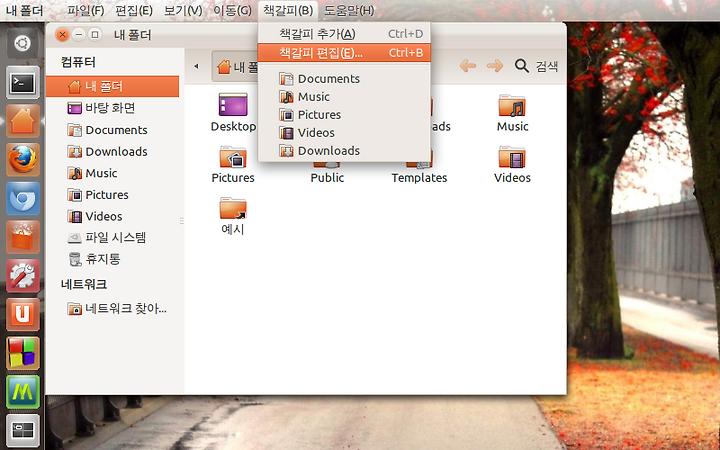Open the 파일(F) menu
Screen dimensions: 720x450
pyautogui.click(x=85, y=10)
